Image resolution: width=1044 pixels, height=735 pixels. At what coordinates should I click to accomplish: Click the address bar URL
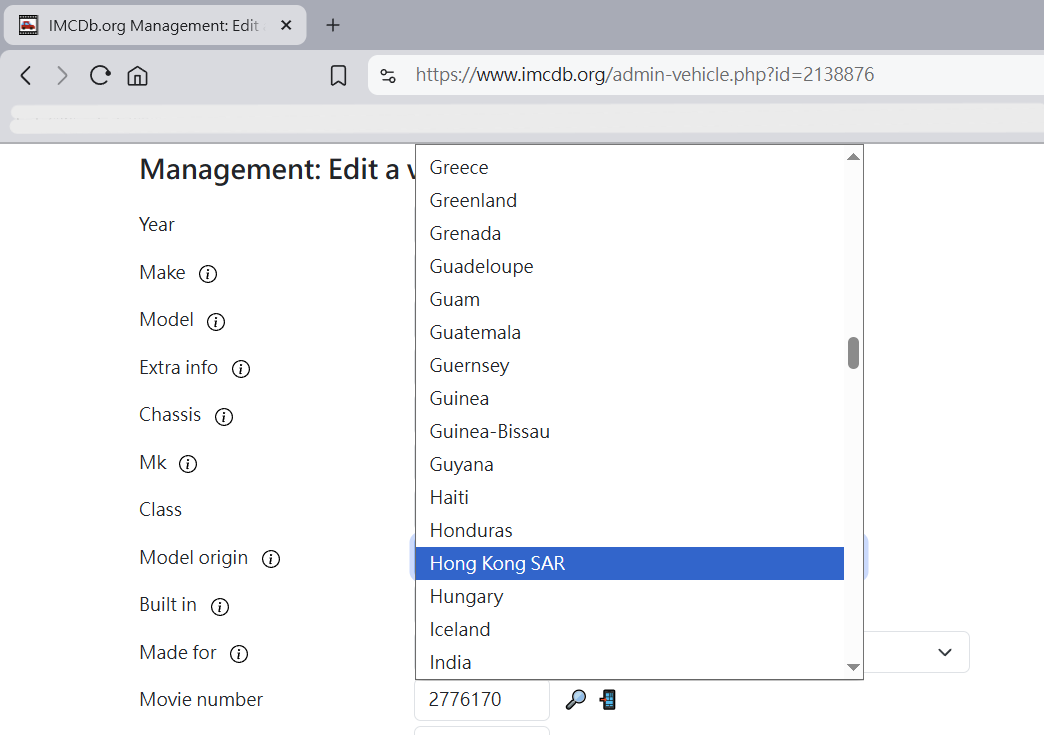click(645, 75)
